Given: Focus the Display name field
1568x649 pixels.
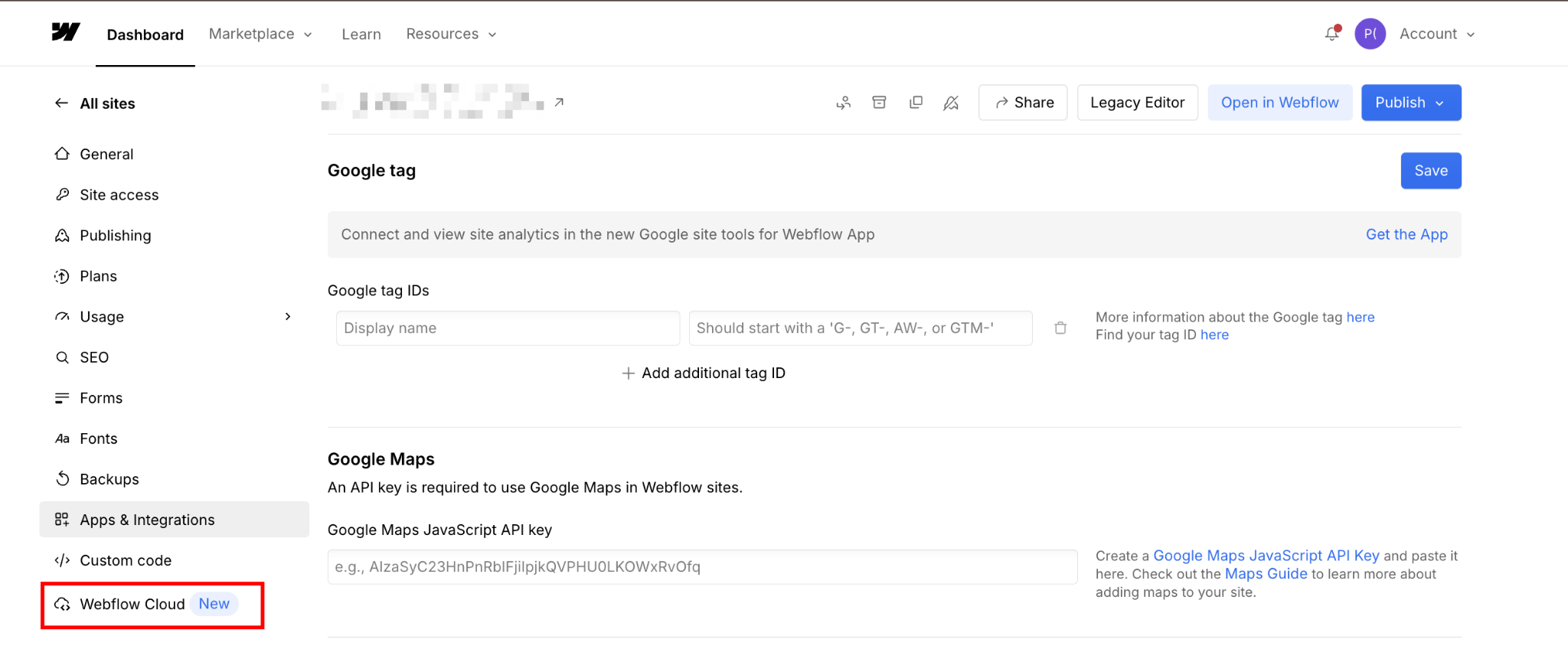Looking at the screenshot, I should [x=508, y=328].
